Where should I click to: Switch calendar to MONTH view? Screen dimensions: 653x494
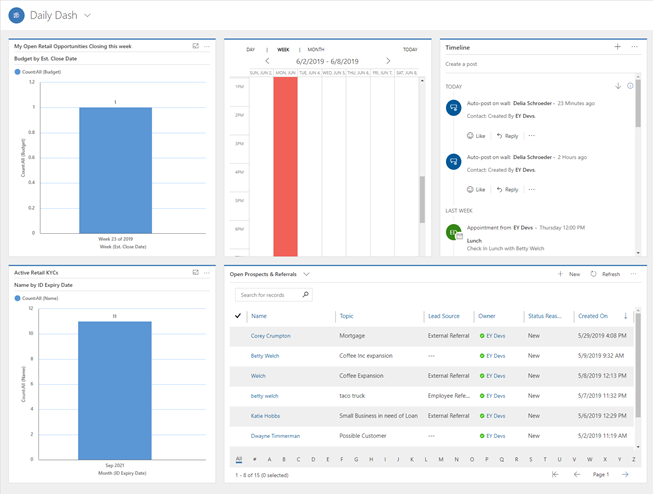click(316, 49)
